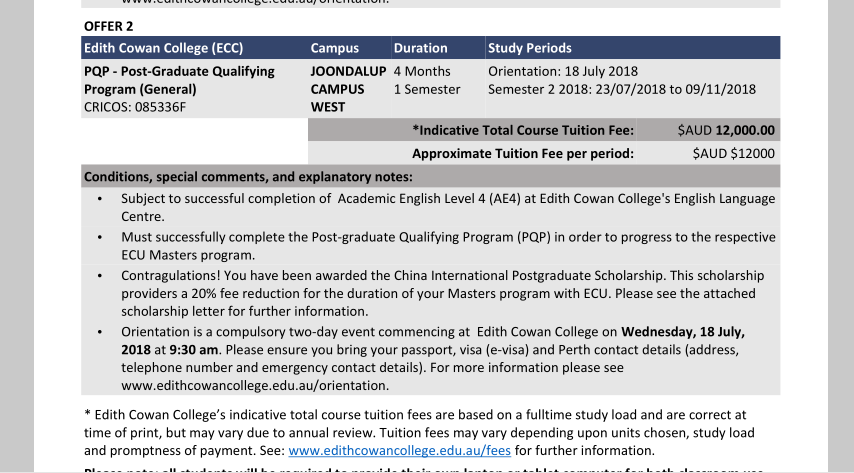This screenshot has height=473, width=854.
Task: Click the PQP - Post-Graduate Qualifying Program title
Action: pyautogui.click(x=179, y=80)
